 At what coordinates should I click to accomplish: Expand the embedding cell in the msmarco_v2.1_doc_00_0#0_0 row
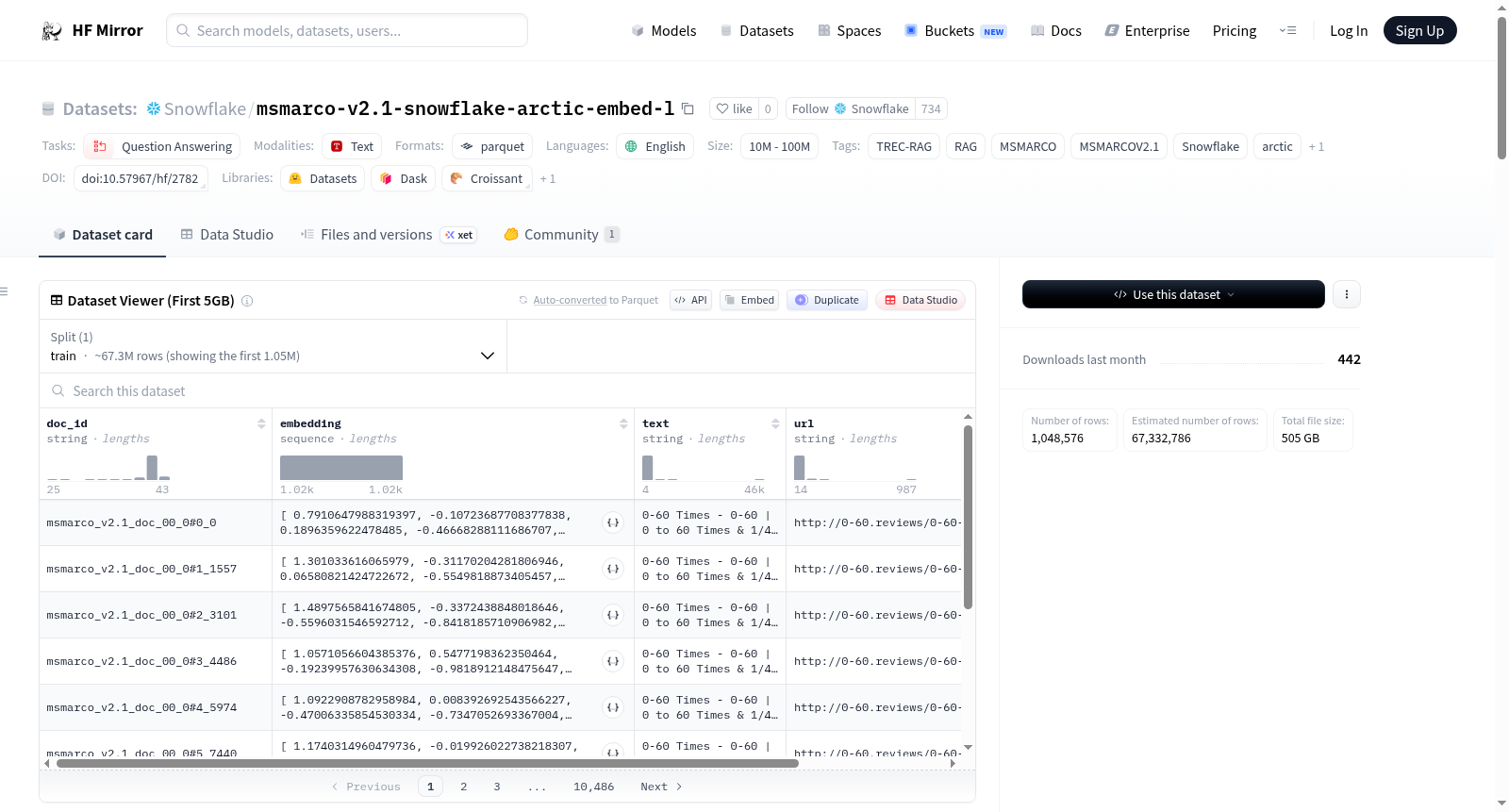[x=613, y=522]
